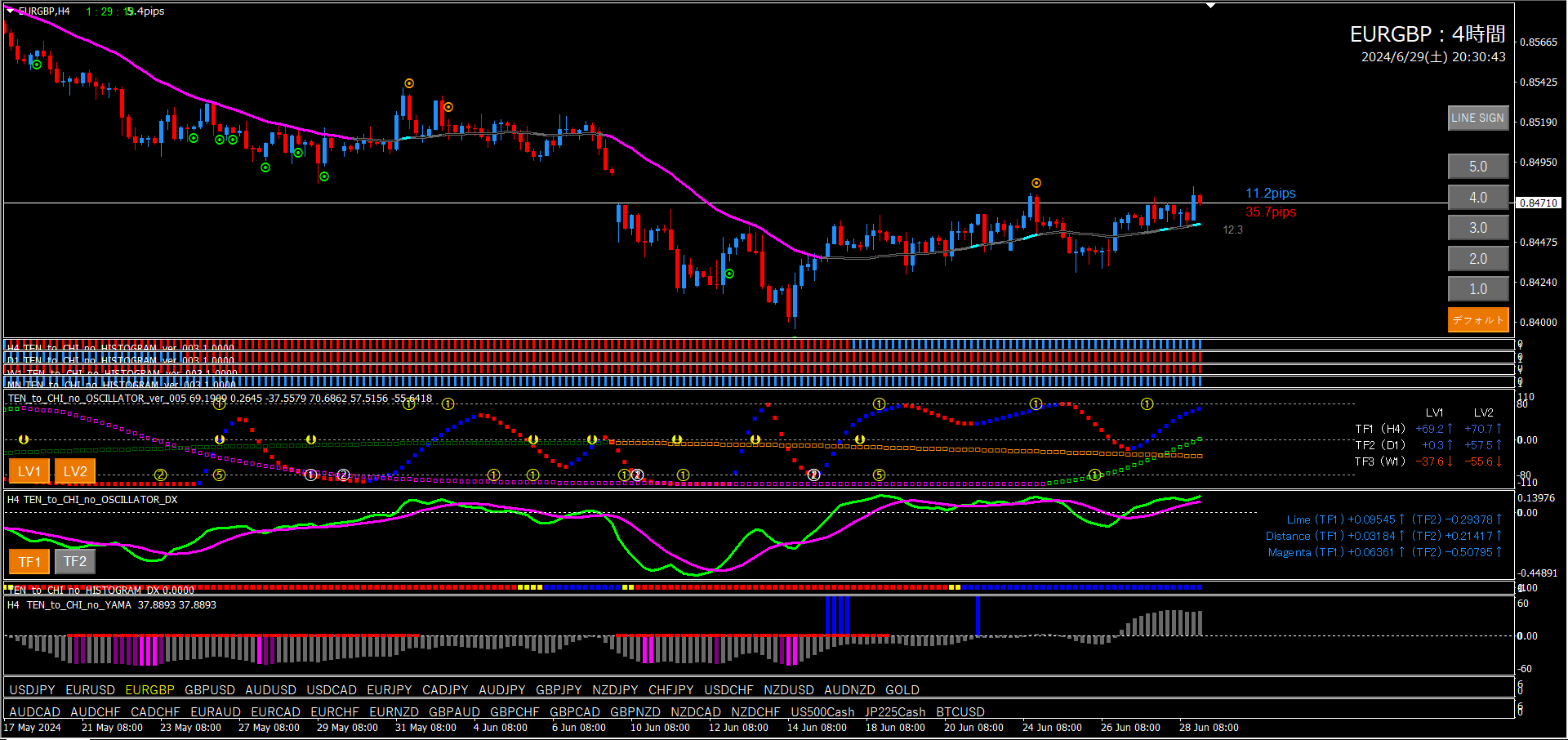Image resolution: width=1568 pixels, height=740 pixels.
Task: Open the EURGBP,H4 chart menu arrow
Action: [x=11, y=11]
